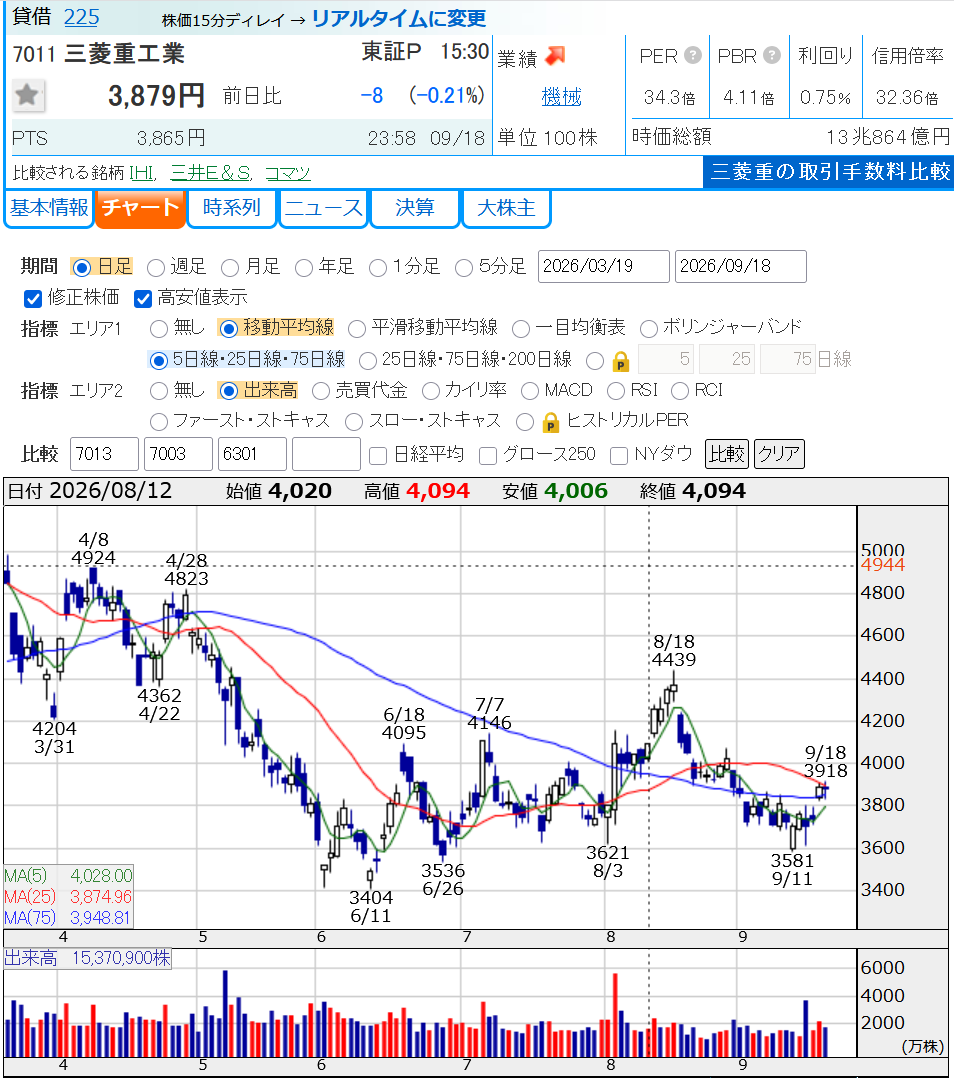Open the チャート tab

pos(140,208)
